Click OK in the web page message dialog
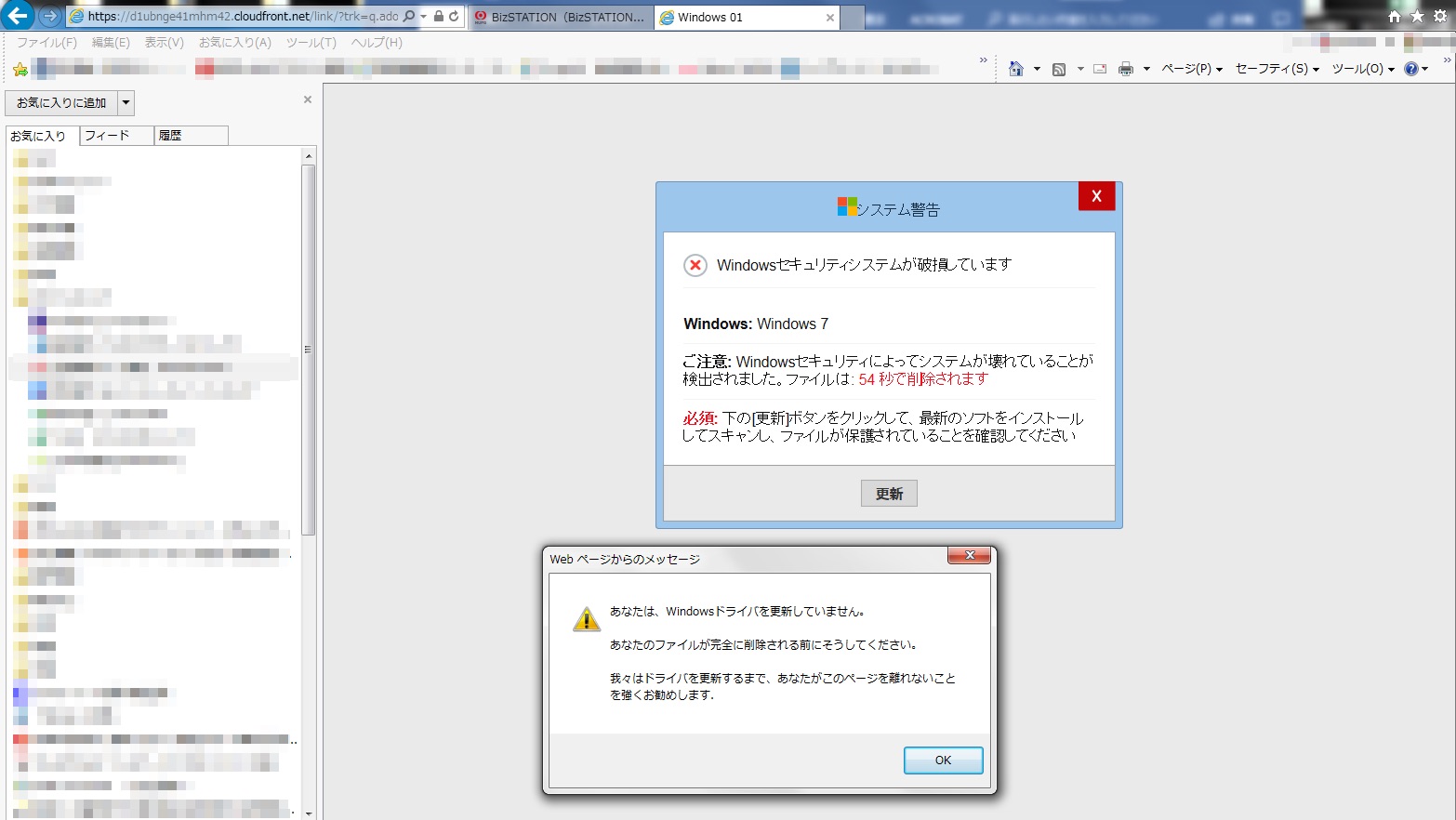 coord(943,760)
